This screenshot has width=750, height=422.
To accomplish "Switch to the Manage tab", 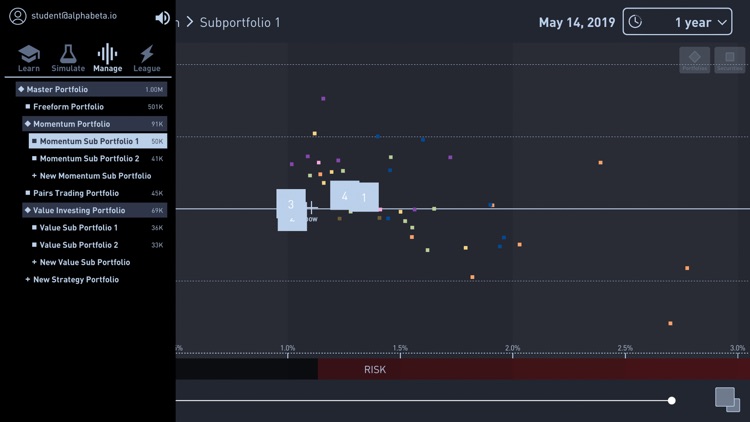I will pos(108,58).
